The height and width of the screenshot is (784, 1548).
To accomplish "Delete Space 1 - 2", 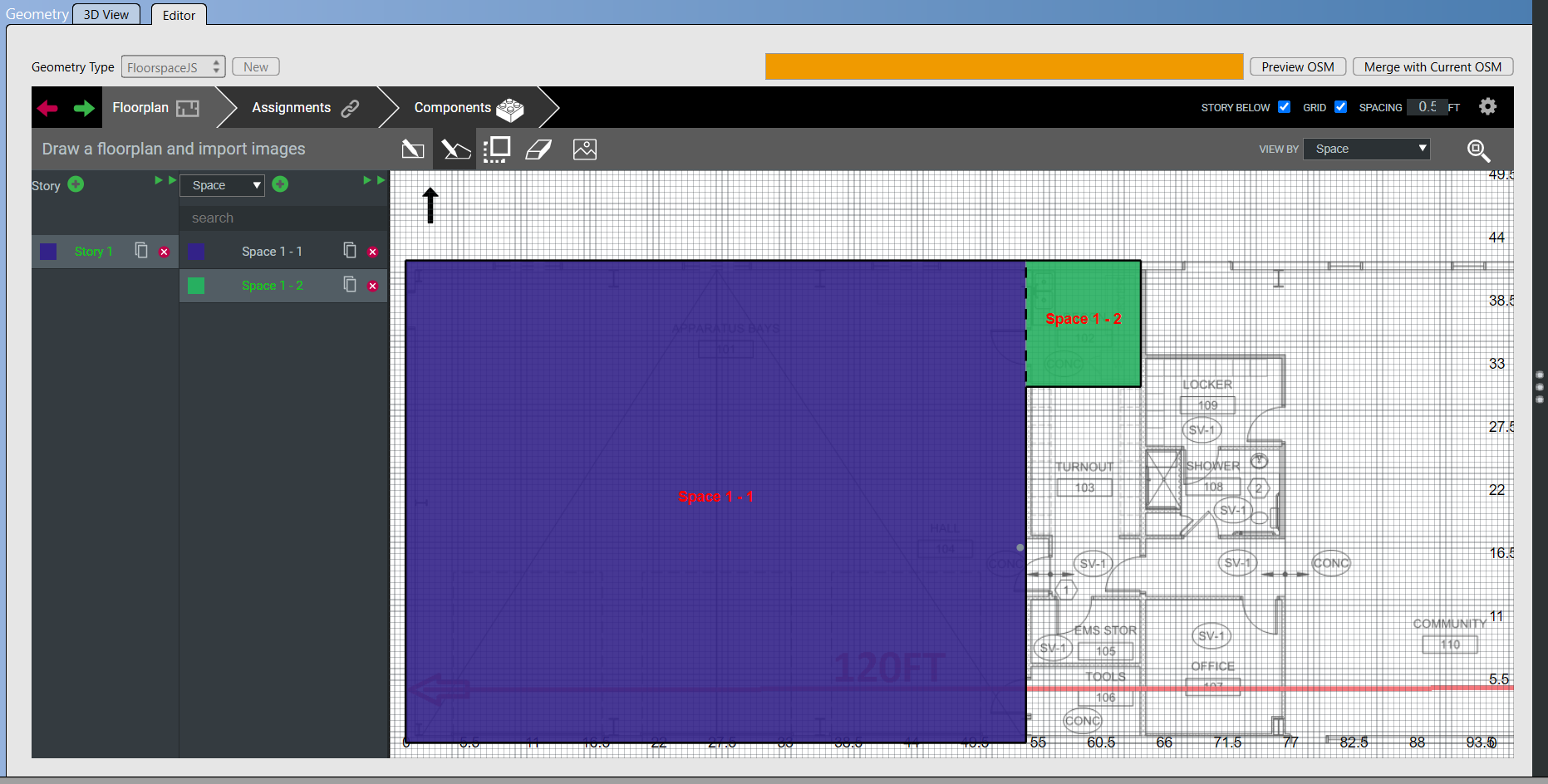I will 373,286.
